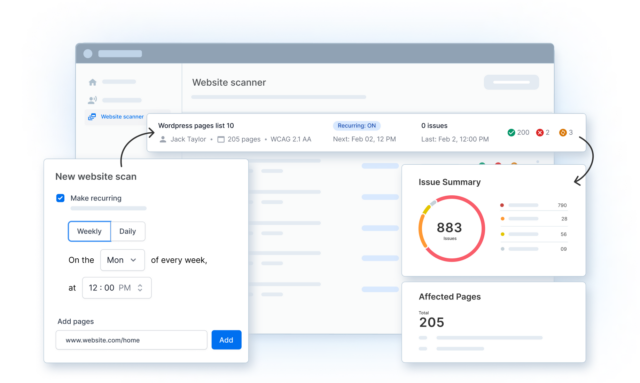The image size is (640, 383).
Task: Click the 200 passed count
Action: pos(523,132)
